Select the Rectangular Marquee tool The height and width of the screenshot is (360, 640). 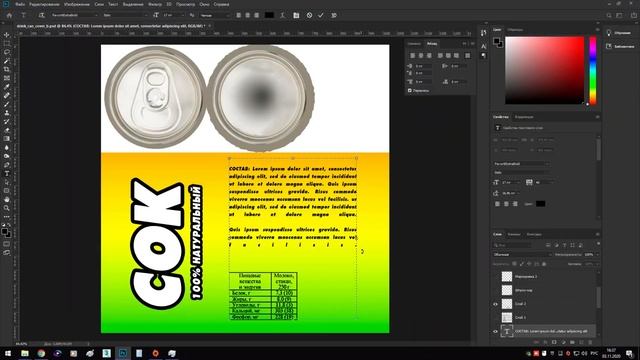coord(7,43)
